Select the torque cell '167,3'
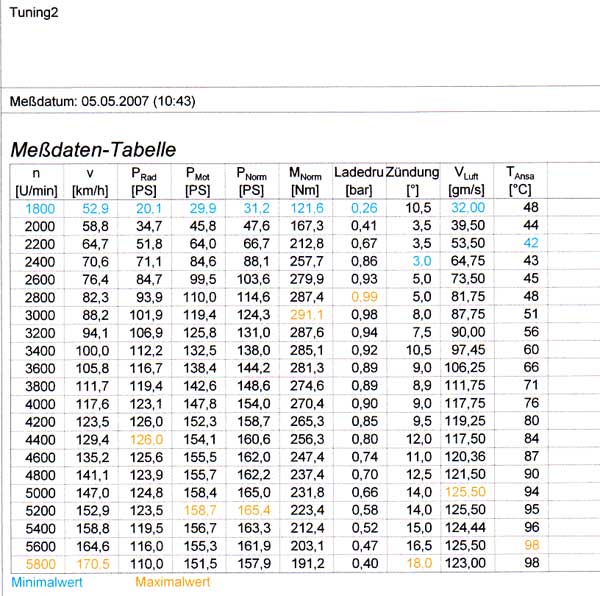This screenshot has height=596, width=600. click(307, 226)
